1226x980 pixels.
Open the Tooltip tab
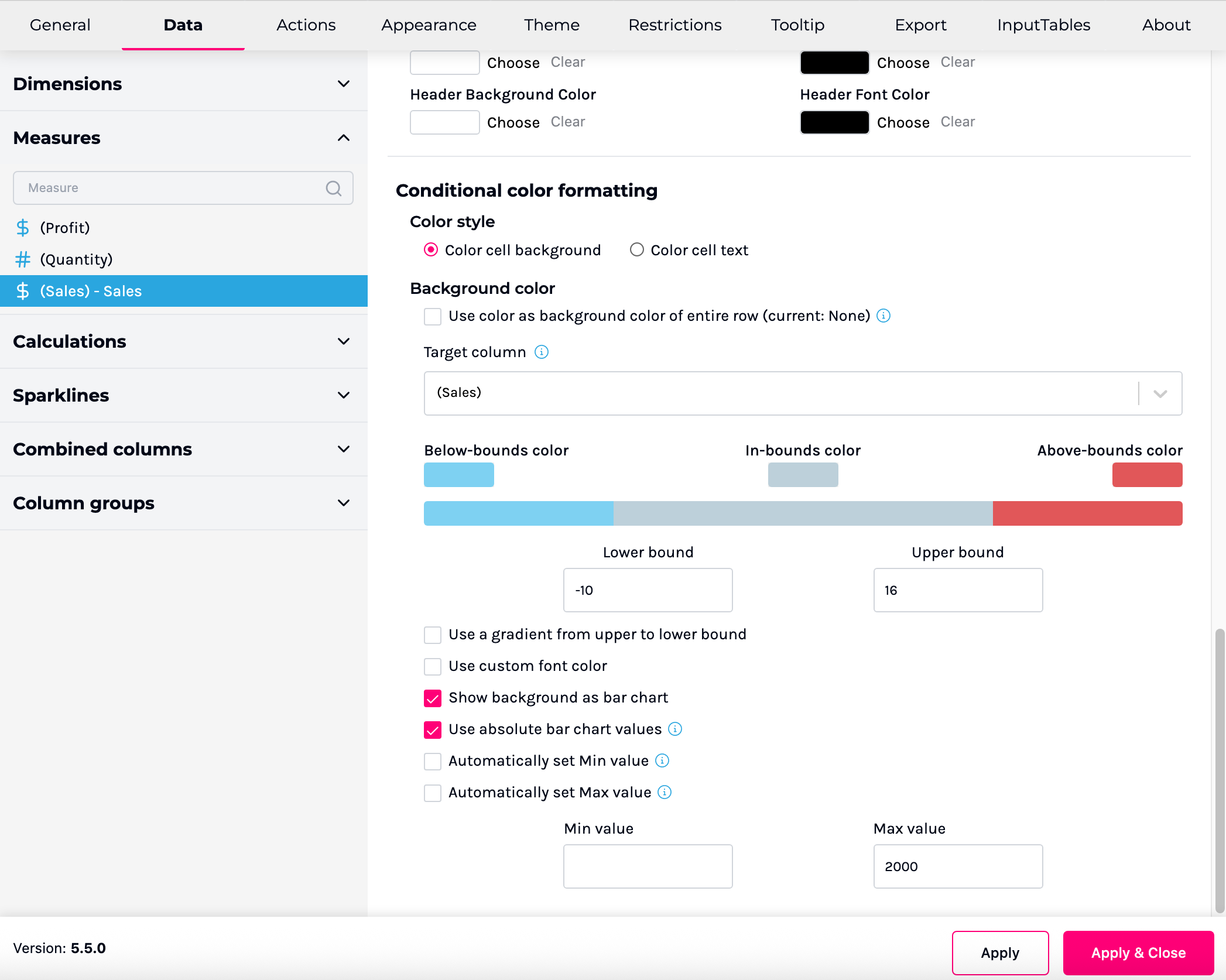(797, 25)
